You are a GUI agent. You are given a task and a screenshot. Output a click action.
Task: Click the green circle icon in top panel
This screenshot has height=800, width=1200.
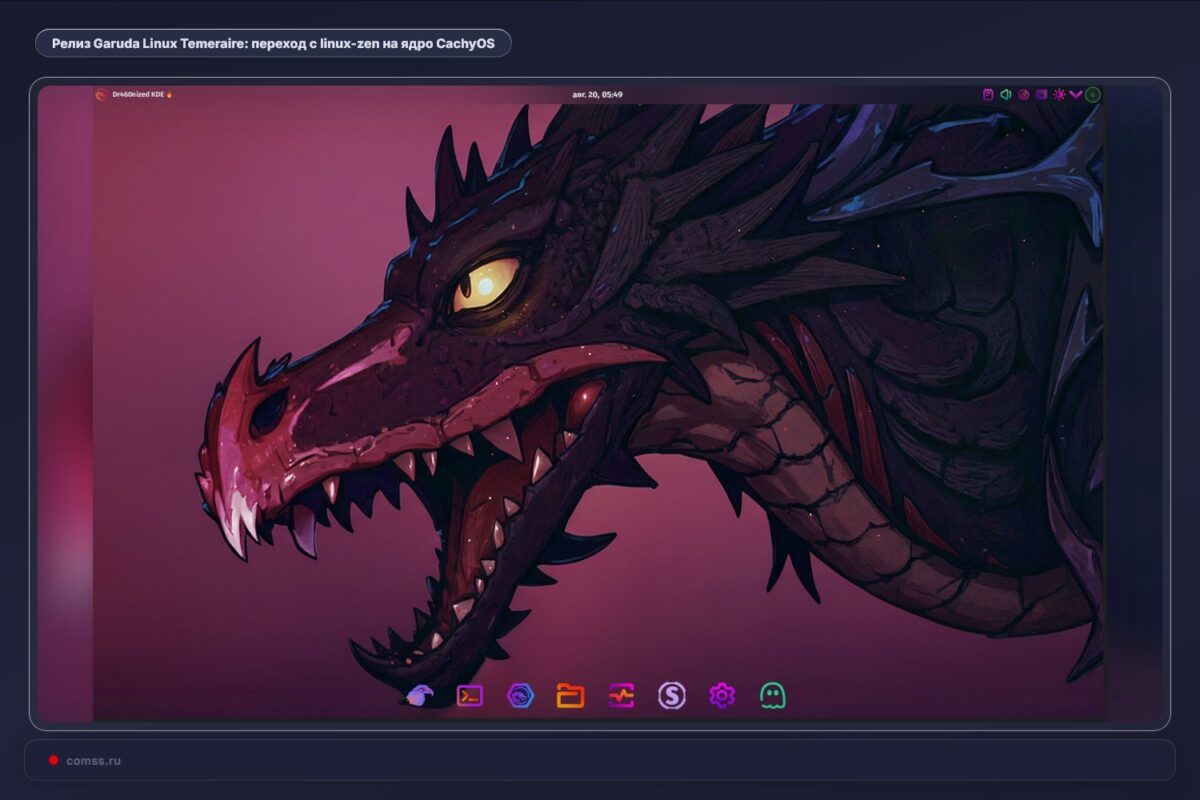tap(1093, 95)
